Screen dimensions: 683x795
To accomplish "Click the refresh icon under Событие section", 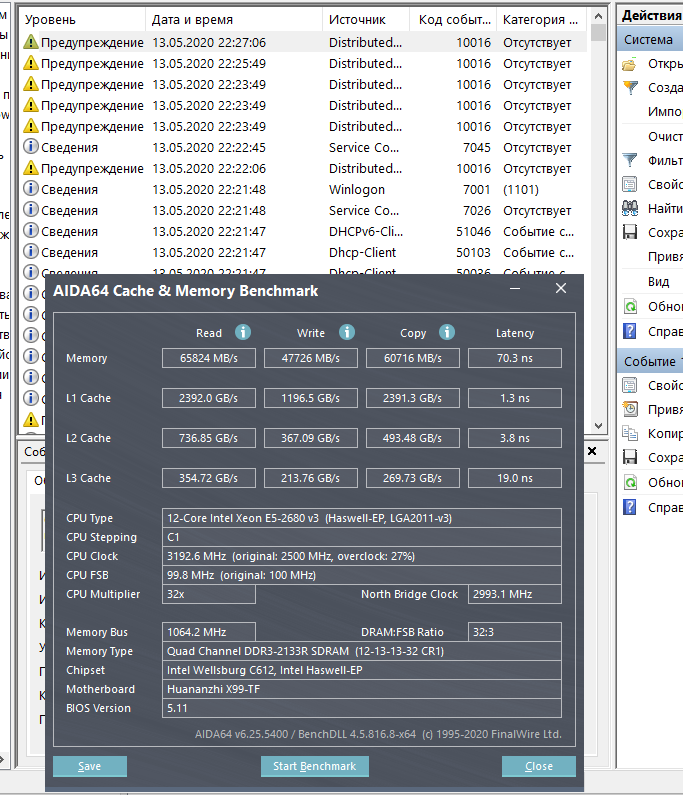I will [x=630, y=482].
